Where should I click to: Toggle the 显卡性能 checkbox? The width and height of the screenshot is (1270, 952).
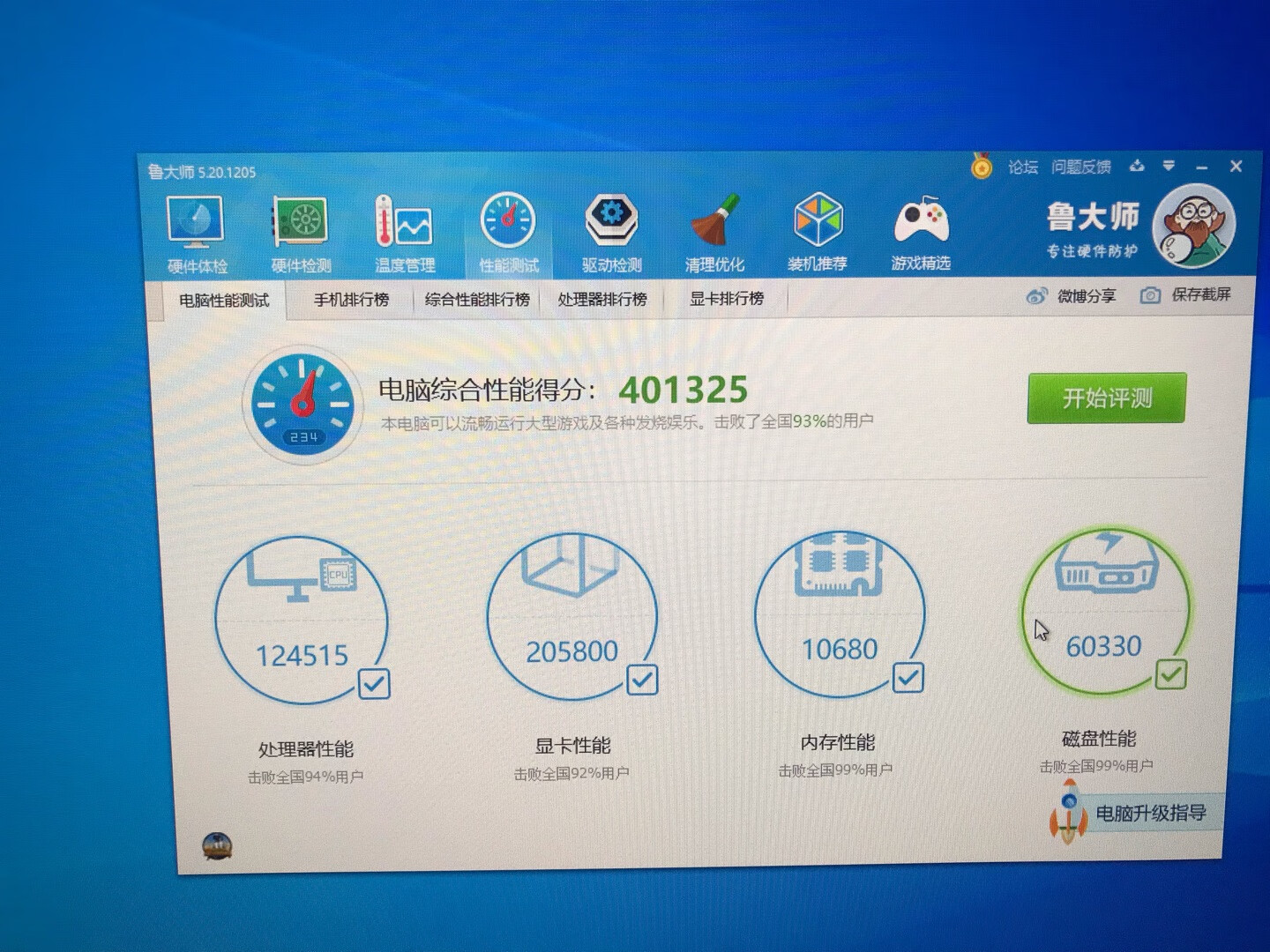click(x=642, y=680)
